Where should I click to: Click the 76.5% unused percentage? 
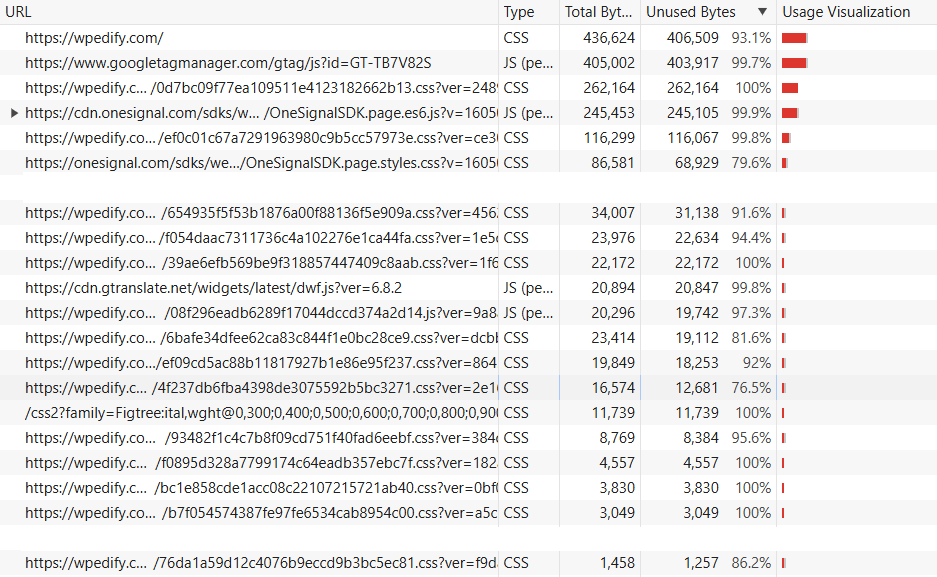pyautogui.click(x=751, y=389)
